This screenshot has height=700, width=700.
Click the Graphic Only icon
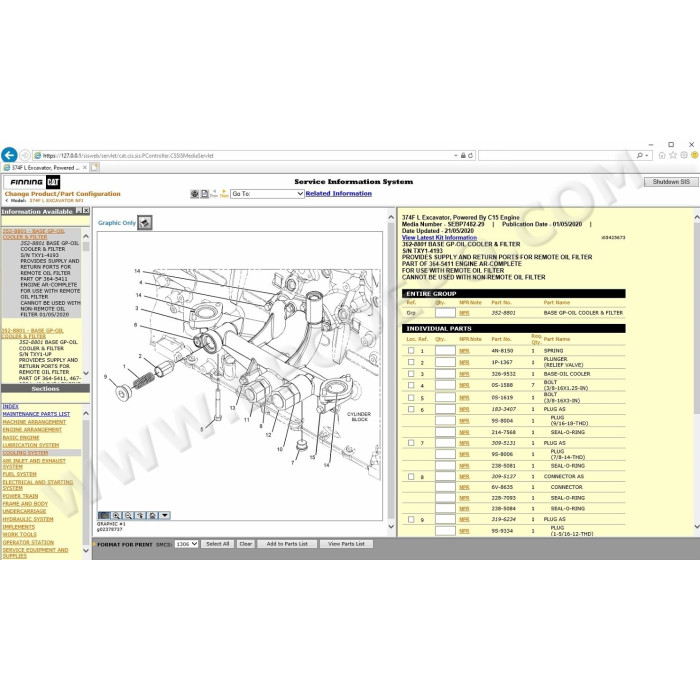click(x=145, y=222)
